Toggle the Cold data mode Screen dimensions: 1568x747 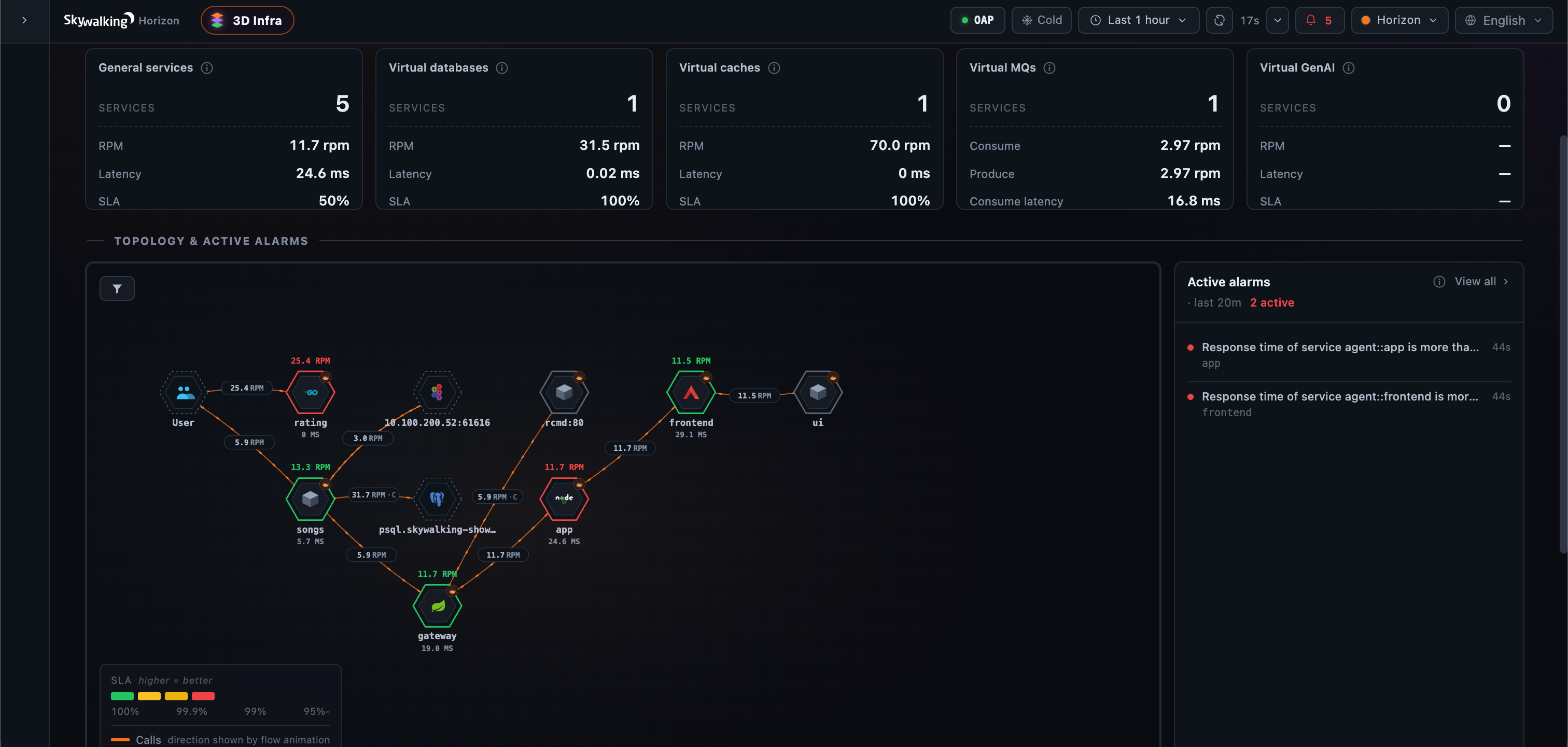pos(1041,20)
